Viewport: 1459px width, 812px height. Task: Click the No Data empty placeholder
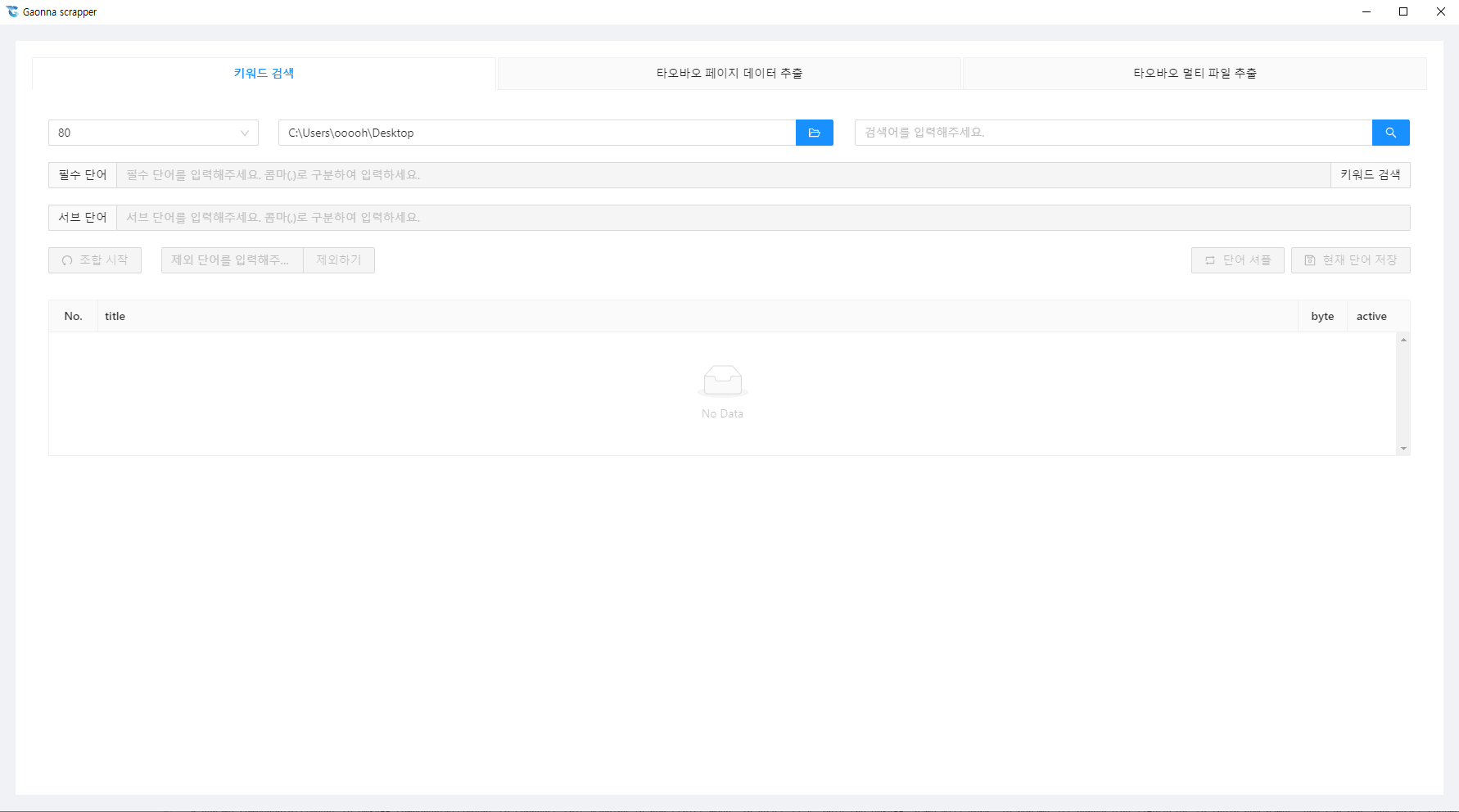tap(723, 392)
